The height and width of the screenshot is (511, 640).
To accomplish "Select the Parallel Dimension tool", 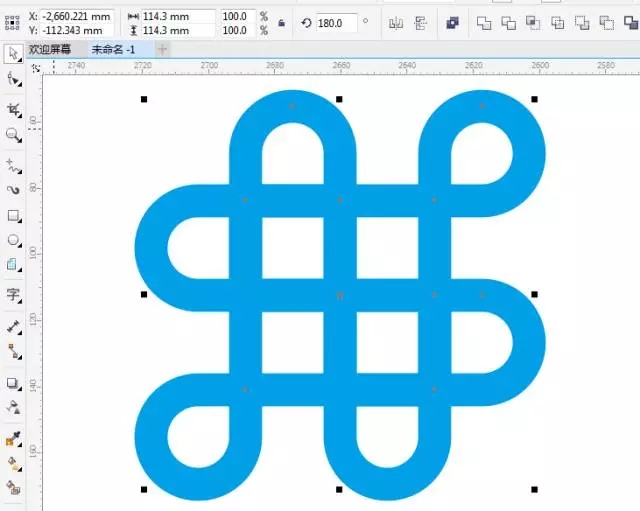I will [x=13, y=327].
